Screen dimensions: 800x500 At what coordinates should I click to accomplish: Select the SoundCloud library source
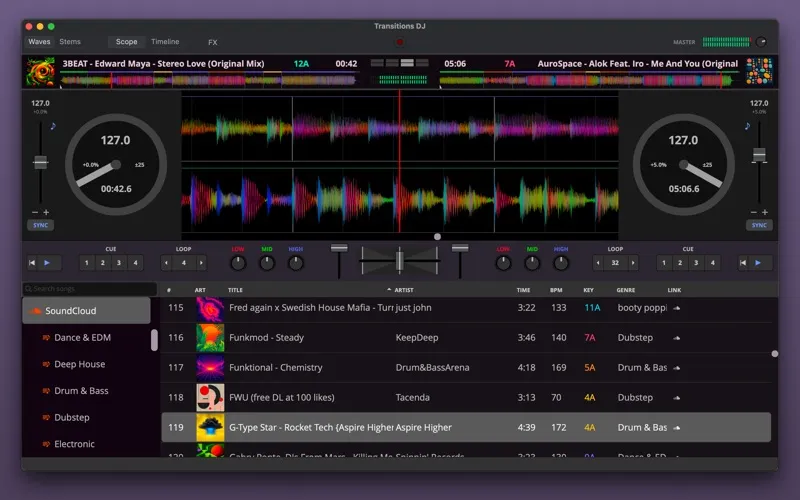coord(86,311)
